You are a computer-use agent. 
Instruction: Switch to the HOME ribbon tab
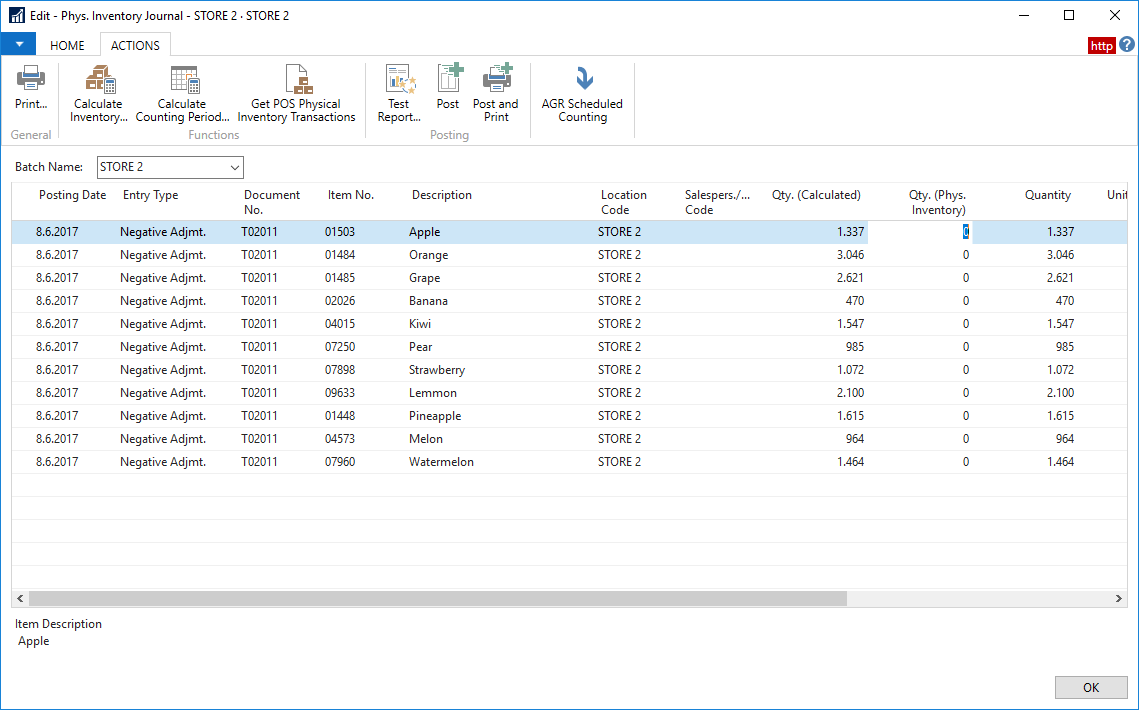[68, 45]
